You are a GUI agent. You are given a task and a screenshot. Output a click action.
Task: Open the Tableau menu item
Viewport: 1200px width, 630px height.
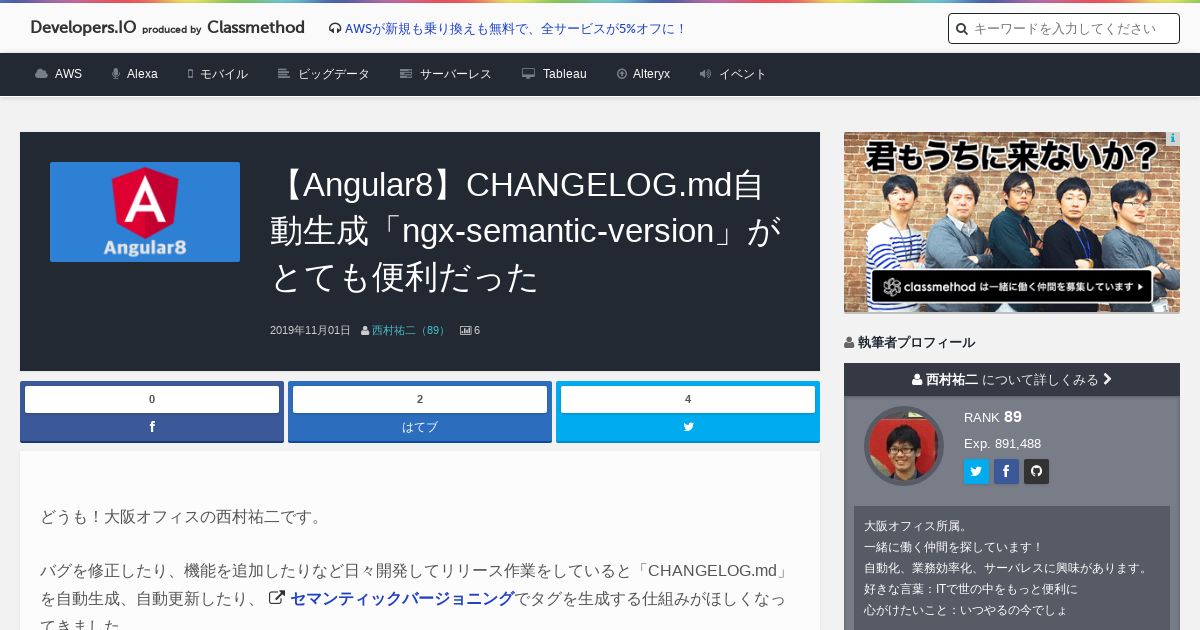point(554,74)
